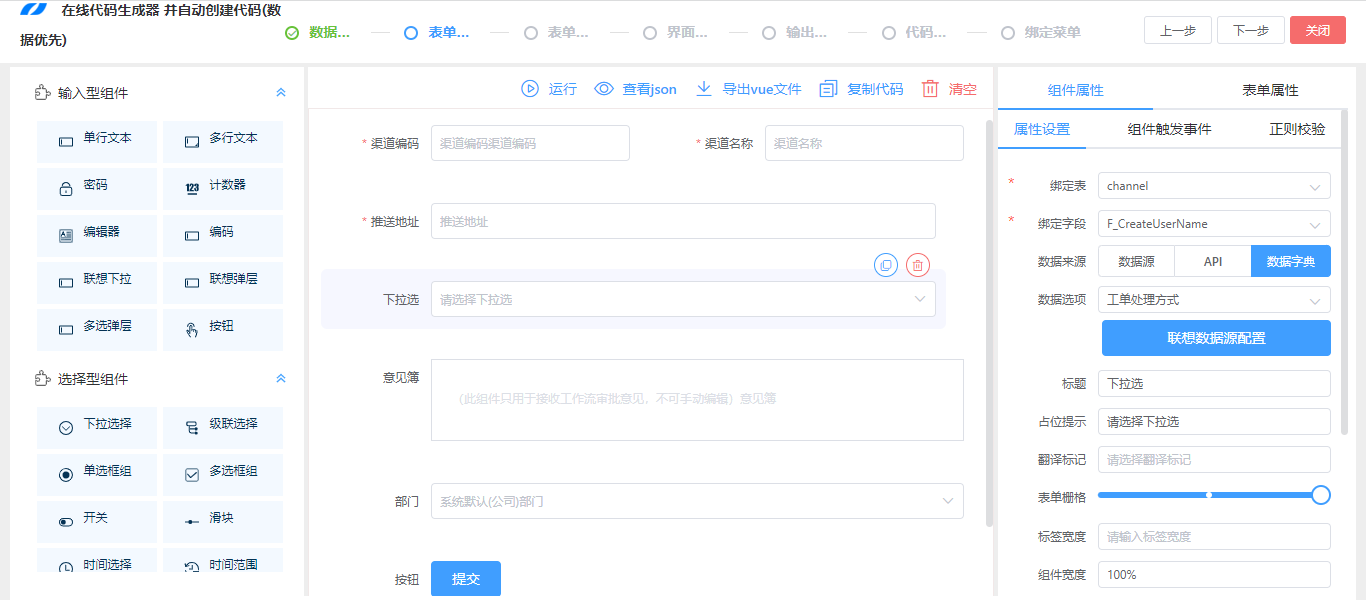Select the 密码 input component
The width and height of the screenshot is (1366, 600).
[96, 188]
